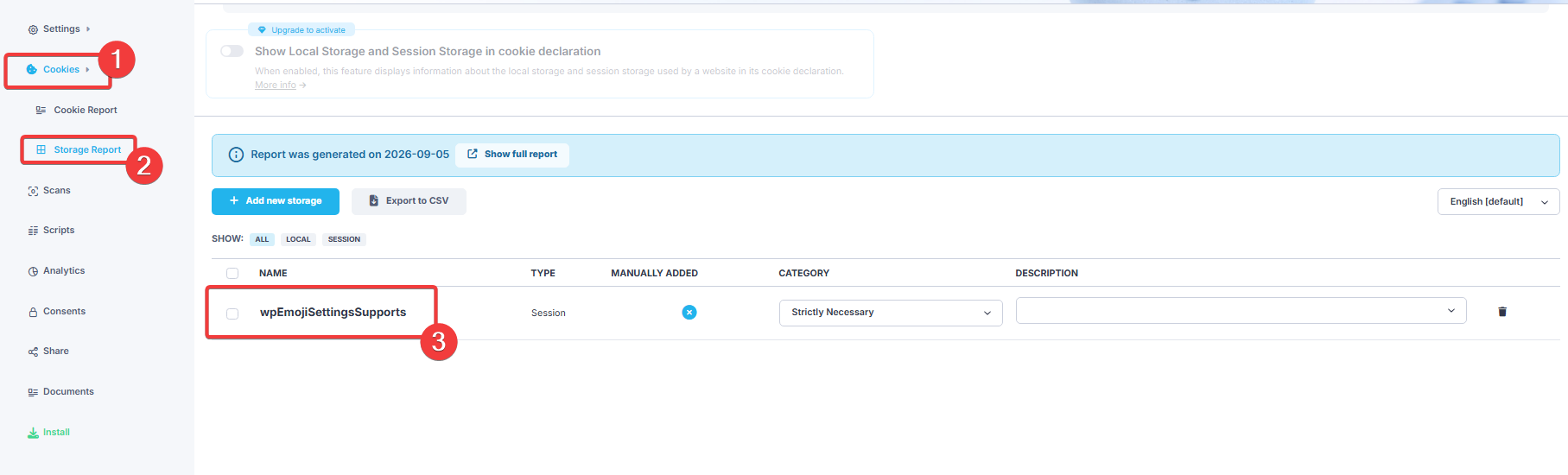
Task: Click the Documents icon
Action: coord(33,392)
